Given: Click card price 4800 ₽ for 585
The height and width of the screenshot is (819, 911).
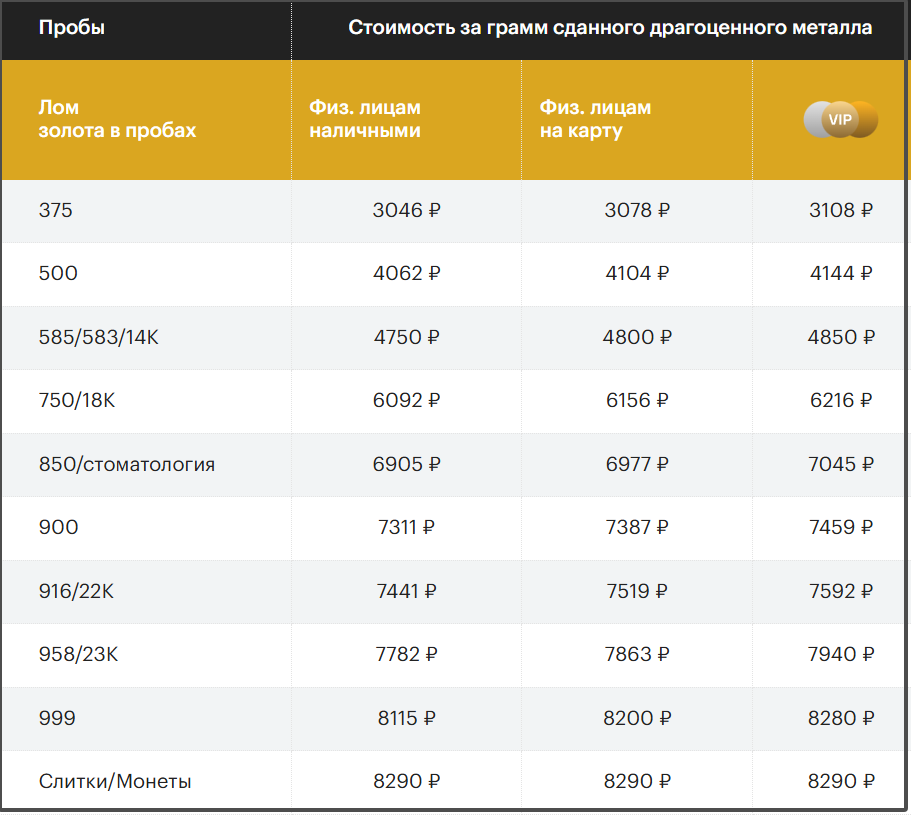Looking at the screenshot, I should [637, 338].
